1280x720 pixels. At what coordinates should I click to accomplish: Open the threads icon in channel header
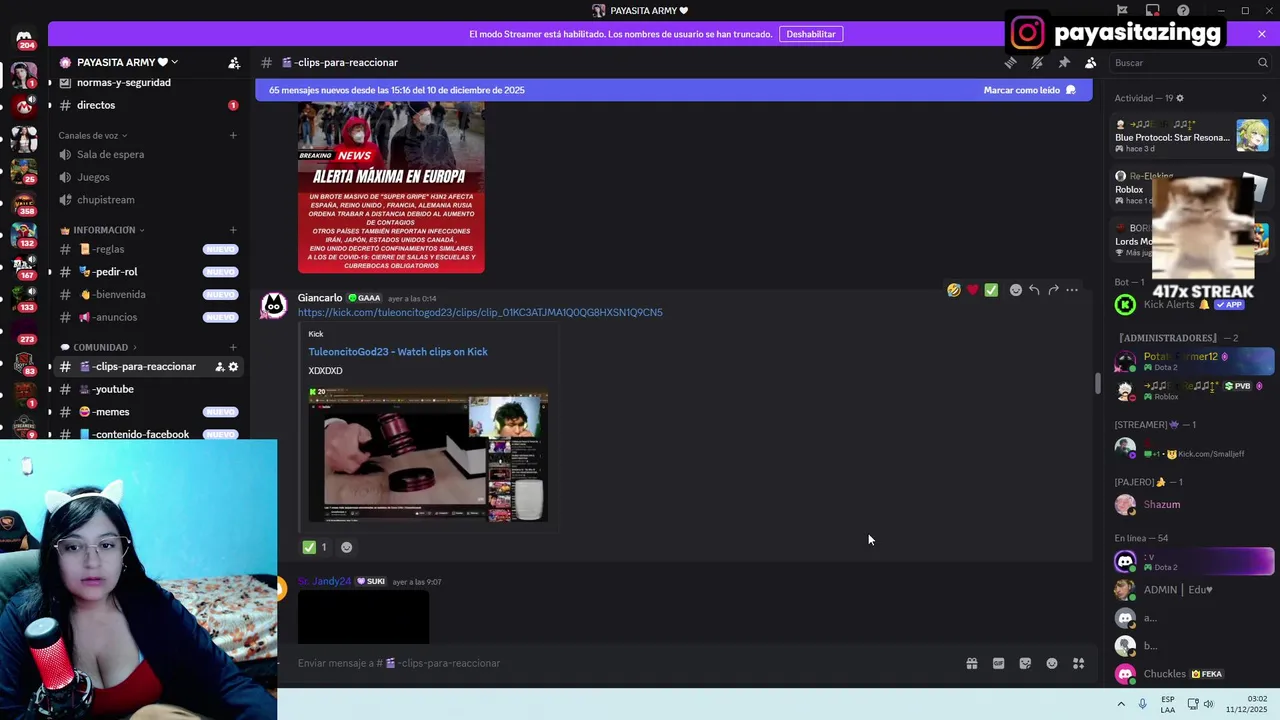pos(1010,62)
